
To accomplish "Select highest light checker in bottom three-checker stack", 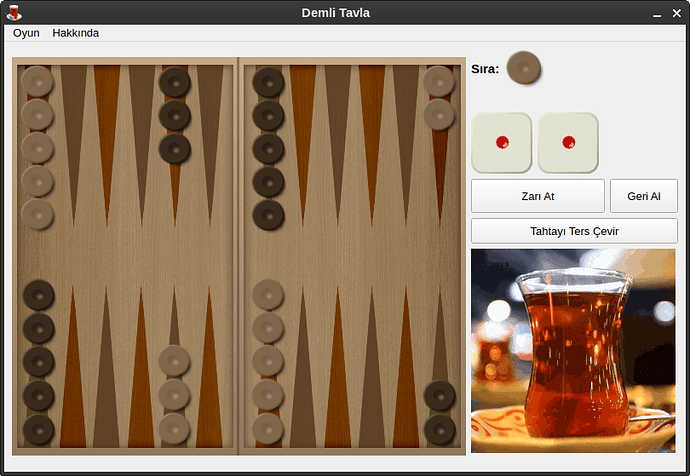I will coord(174,361).
